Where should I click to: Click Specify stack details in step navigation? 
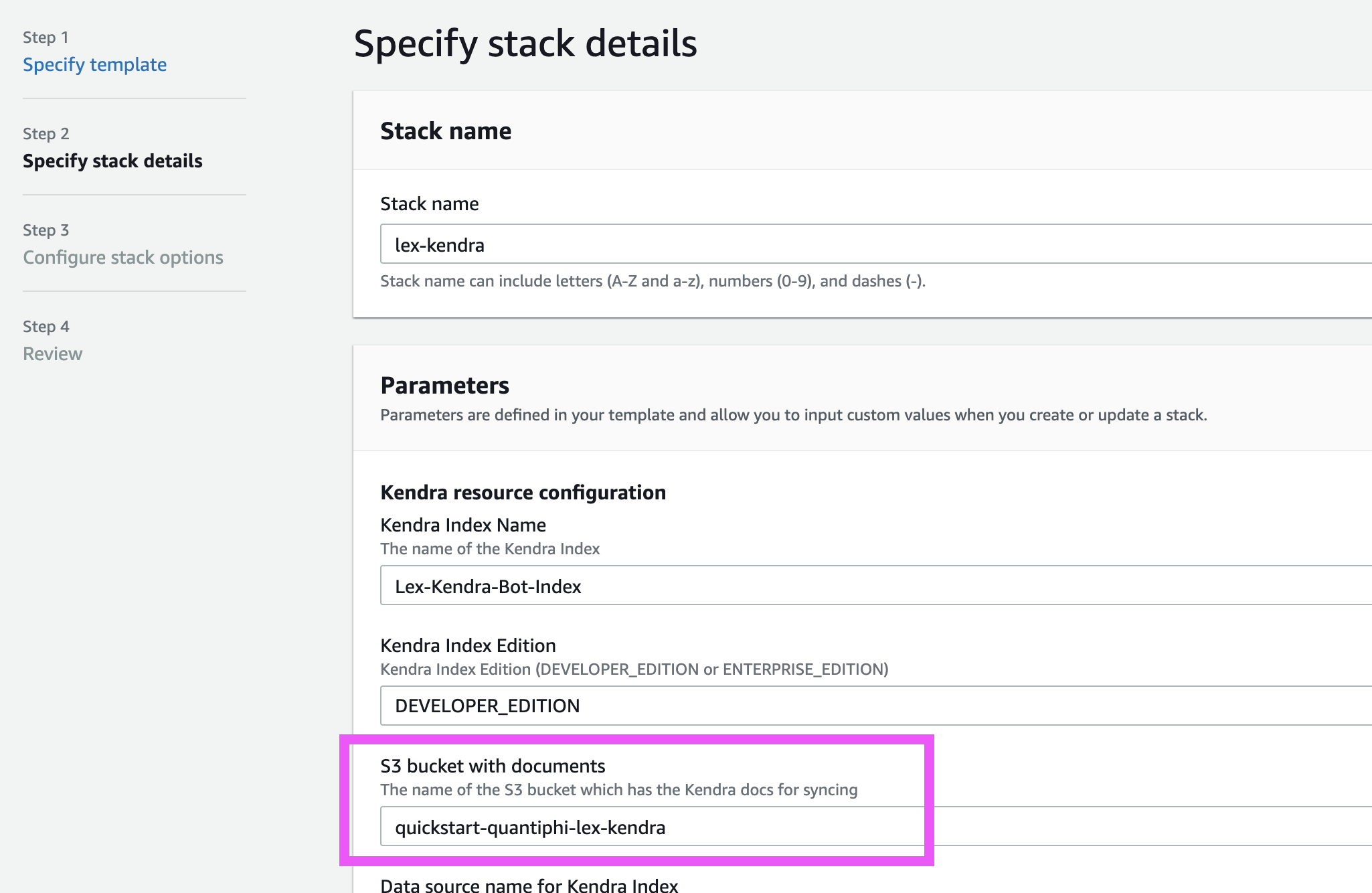coord(112,161)
